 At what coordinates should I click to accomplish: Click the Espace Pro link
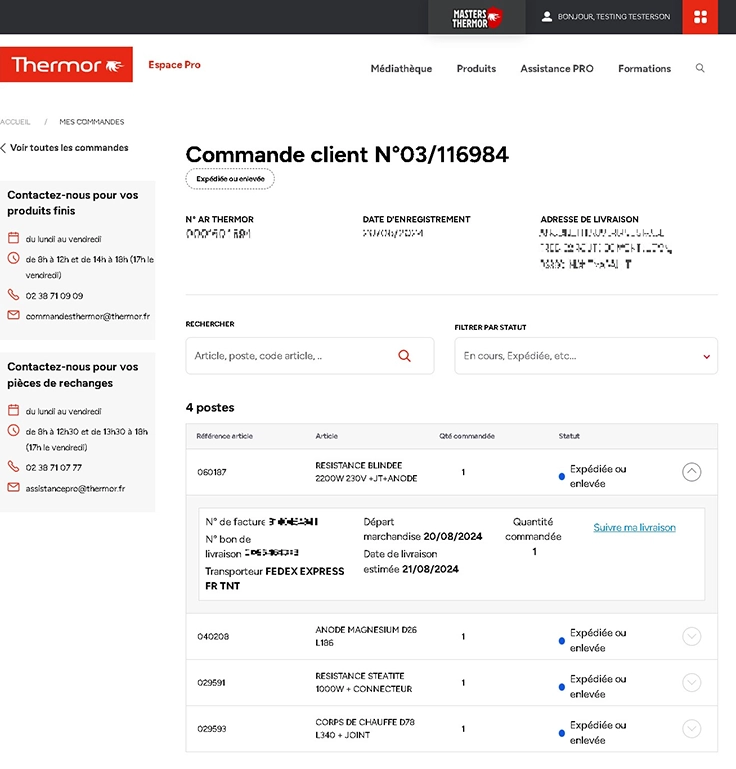click(174, 65)
